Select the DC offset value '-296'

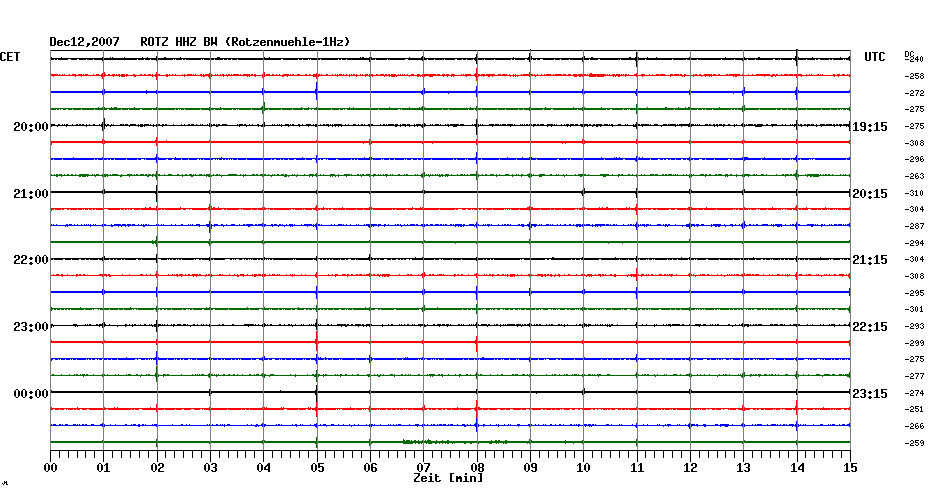coord(915,160)
